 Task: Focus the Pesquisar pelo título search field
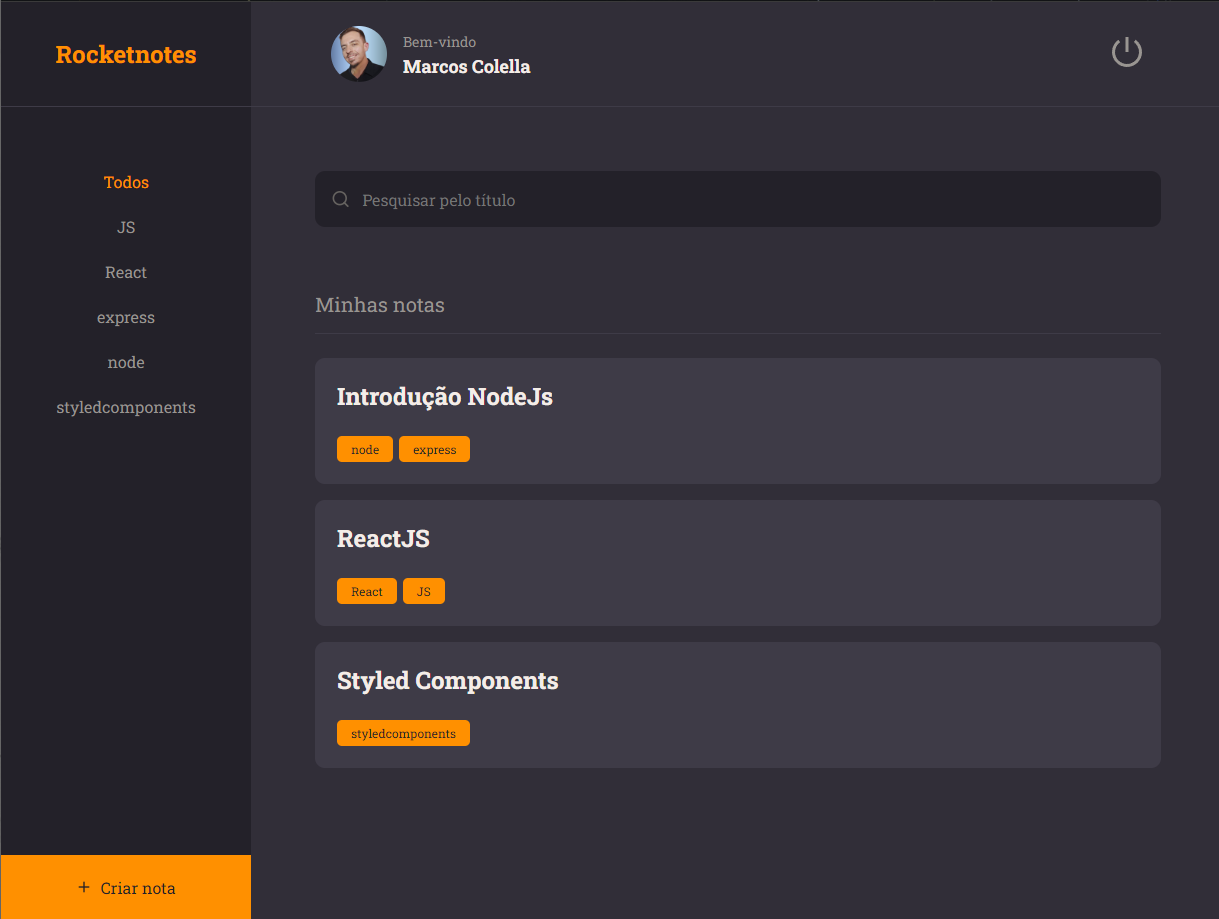click(738, 199)
